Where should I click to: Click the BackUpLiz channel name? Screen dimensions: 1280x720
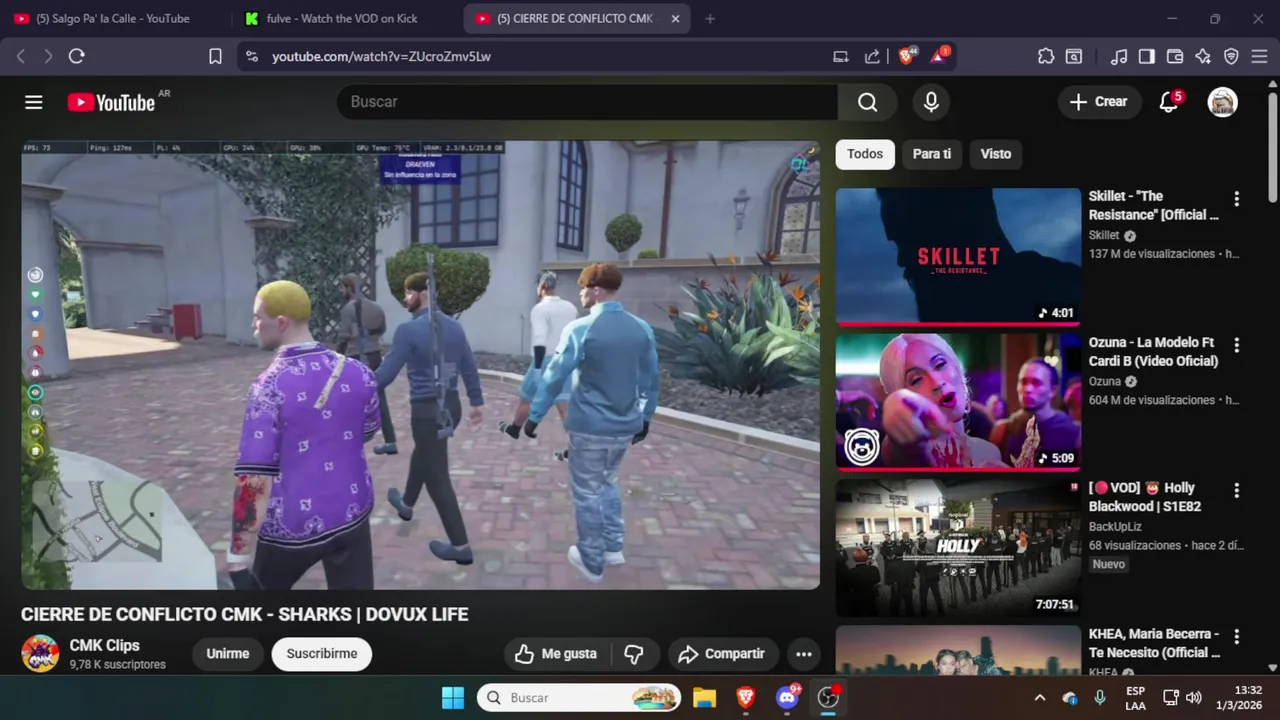click(x=1115, y=527)
